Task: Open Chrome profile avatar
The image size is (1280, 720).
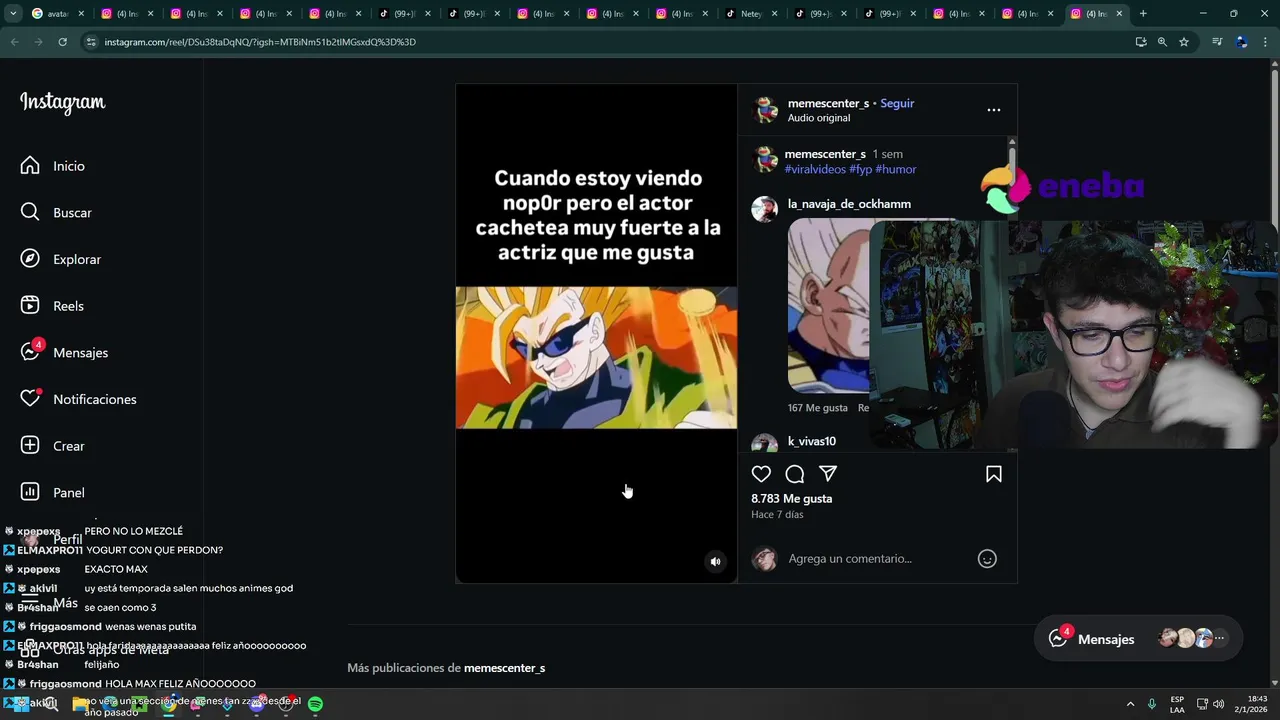Action: (1241, 42)
